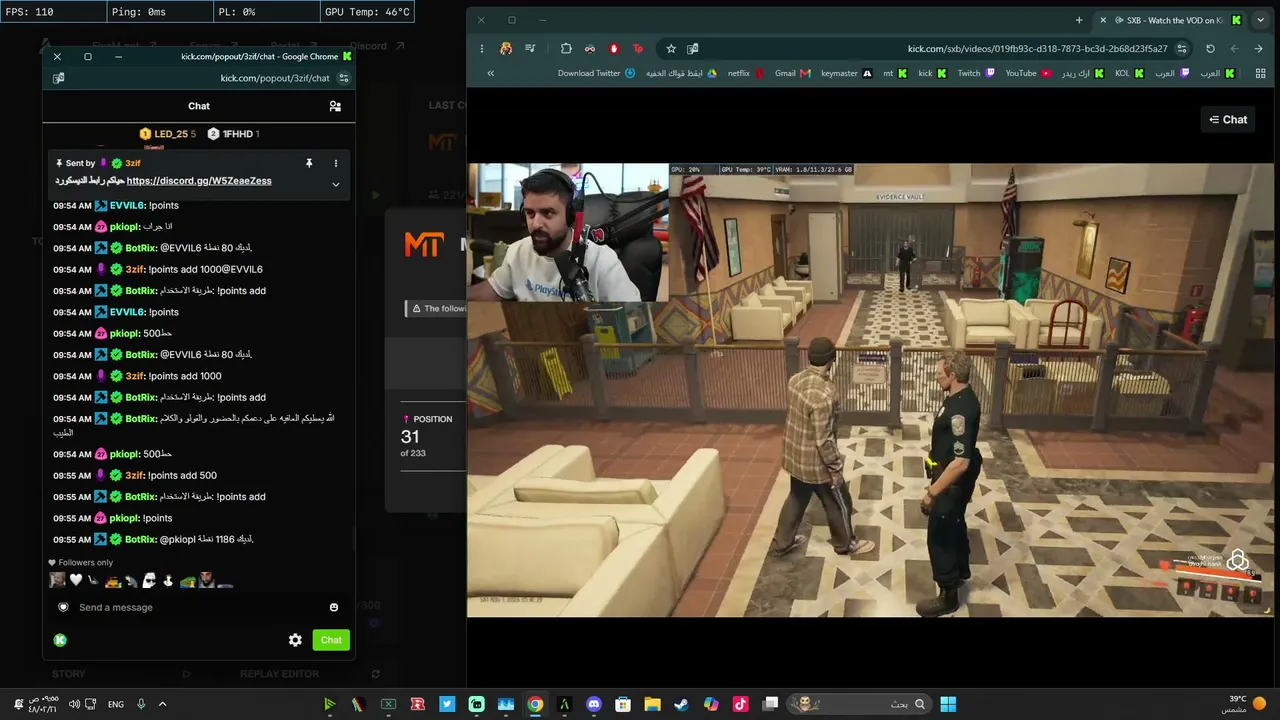Open the Tp extension icon
This screenshot has width=1280, height=720.
[x=638, y=48]
